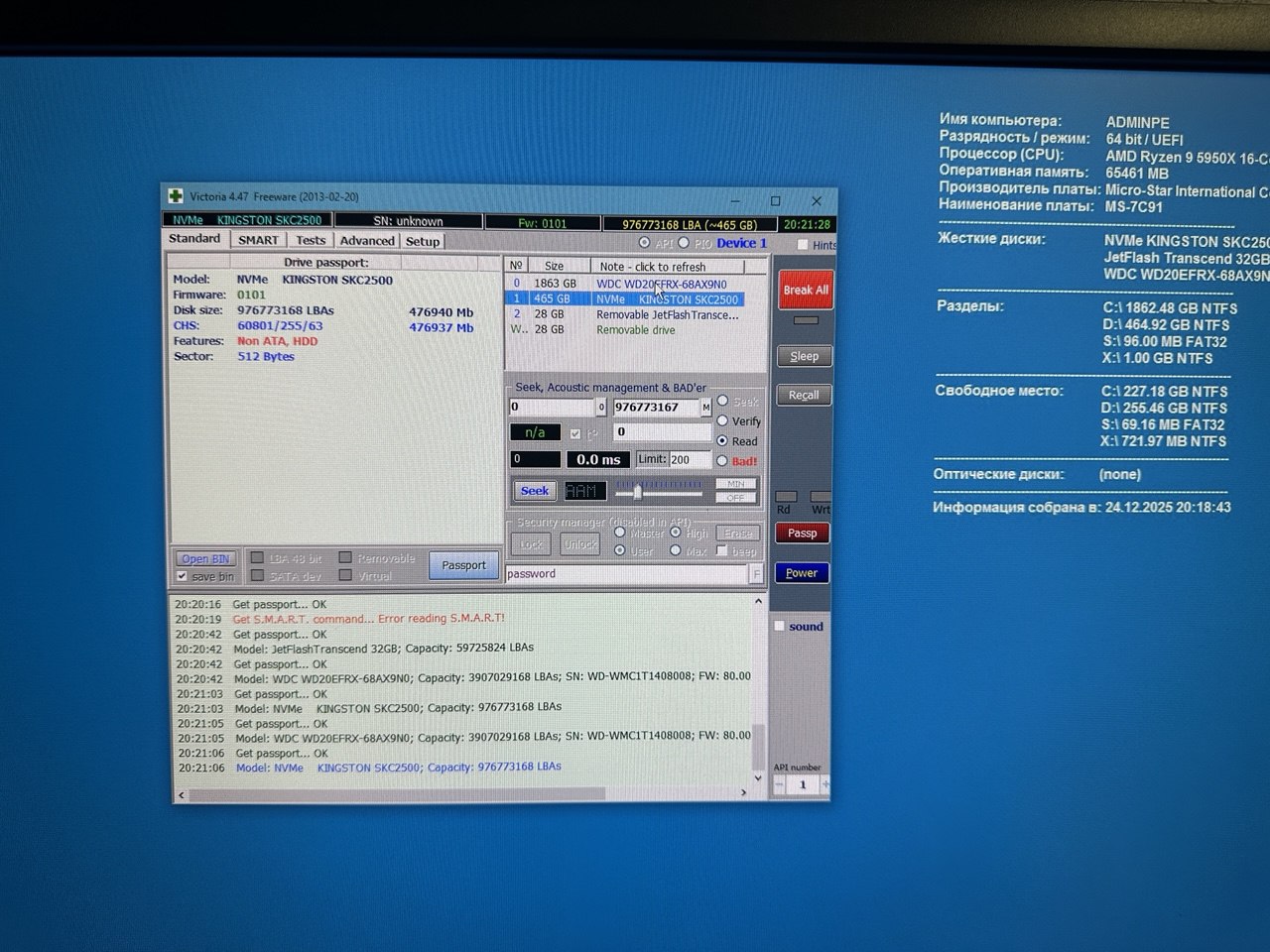Image resolution: width=1270 pixels, height=952 pixels.
Task: Click the small F button beside password field
Action: (x=756, y=574)
